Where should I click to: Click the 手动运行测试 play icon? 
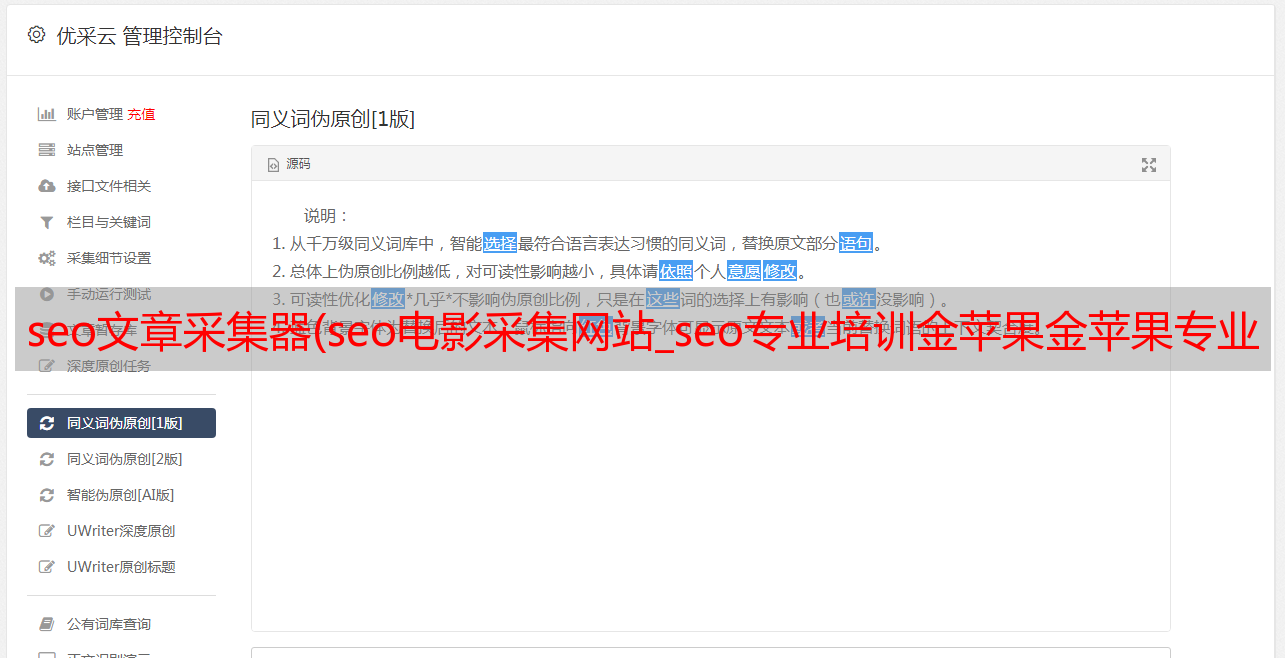[46, 294]
